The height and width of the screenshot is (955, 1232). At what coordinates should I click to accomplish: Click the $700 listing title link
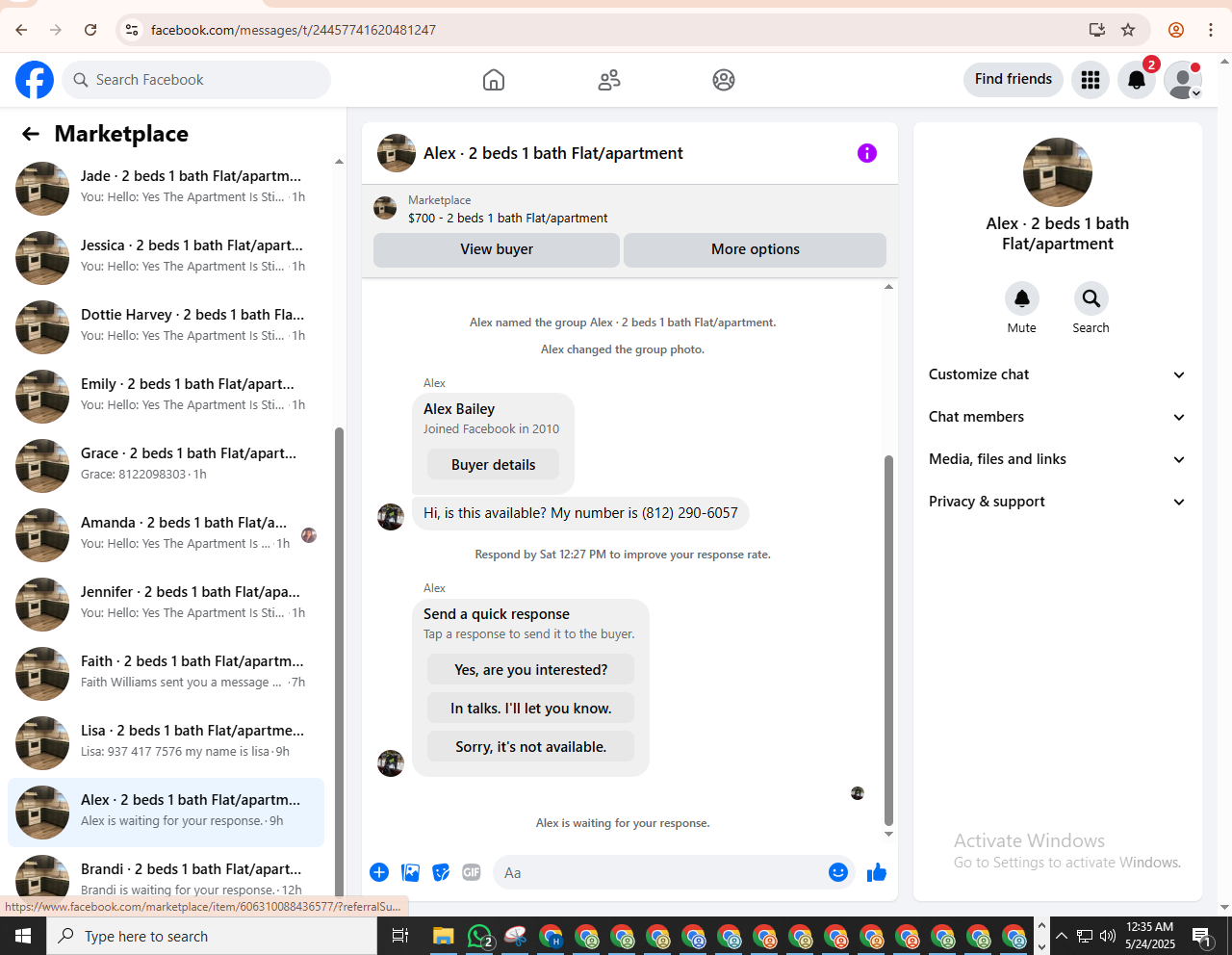click(507, 219)
